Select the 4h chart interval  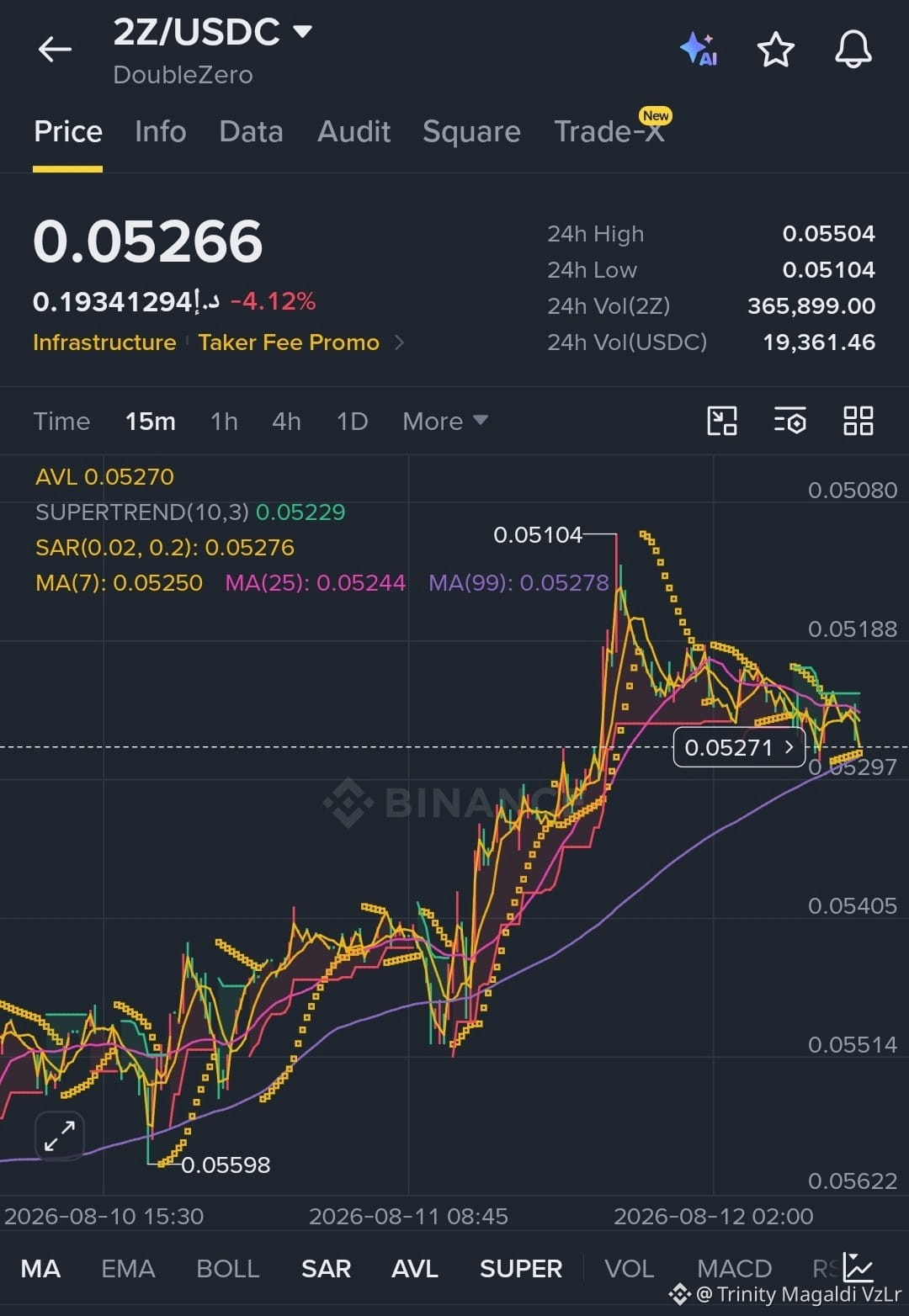click(286, 421)
